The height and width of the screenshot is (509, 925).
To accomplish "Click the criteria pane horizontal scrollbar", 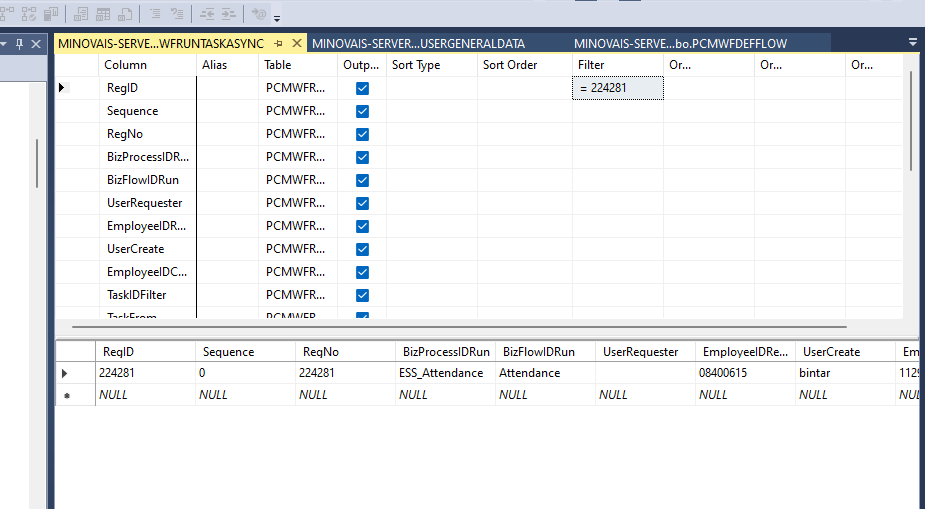I will point(450,326).
